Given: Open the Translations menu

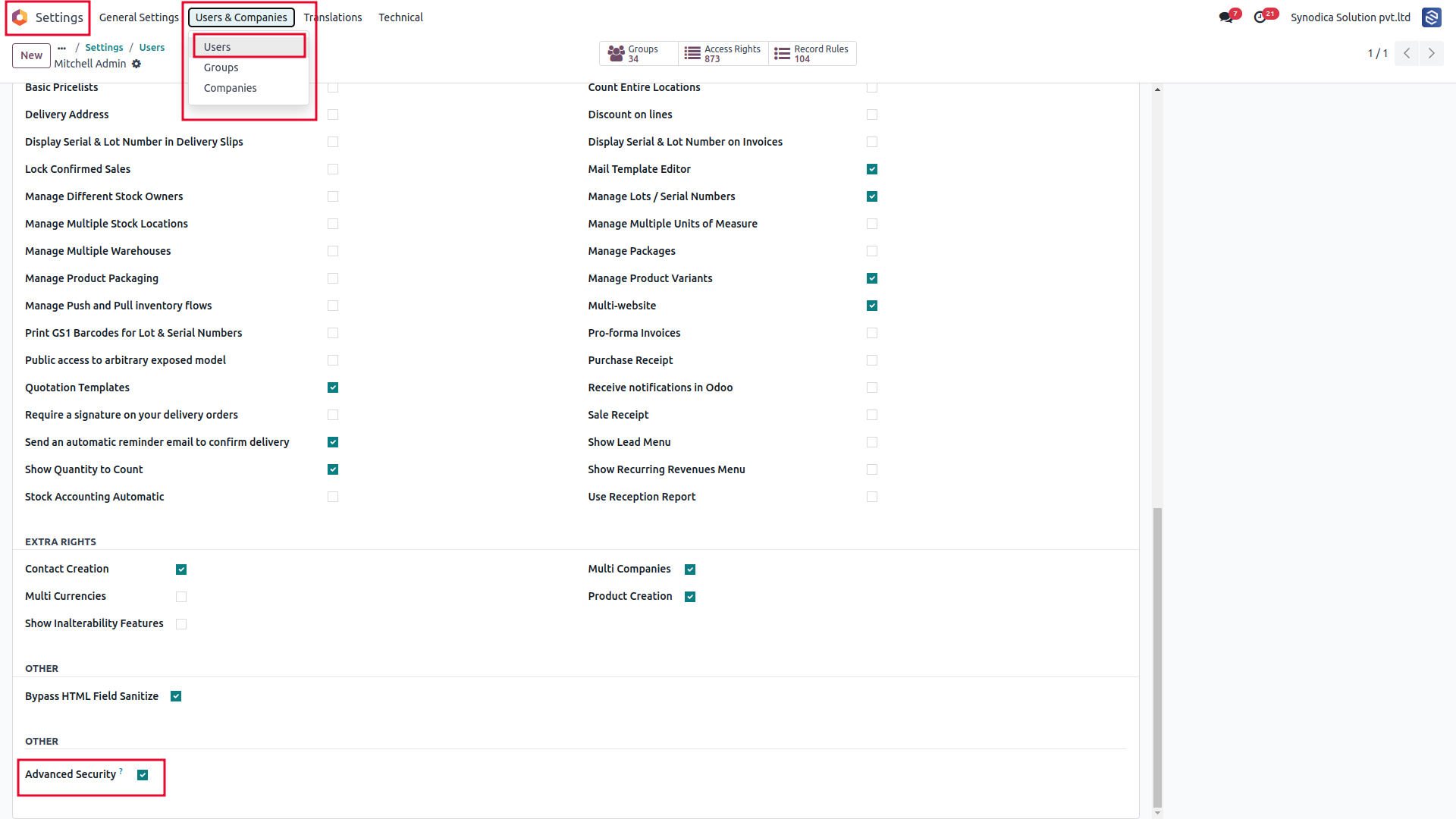Looking at the screenshot, I should point(333,17).
